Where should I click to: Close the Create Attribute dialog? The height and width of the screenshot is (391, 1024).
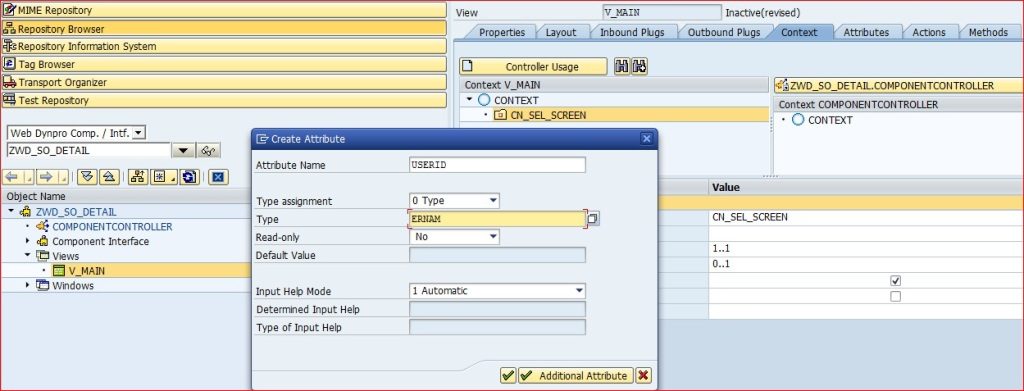point(647,138)
